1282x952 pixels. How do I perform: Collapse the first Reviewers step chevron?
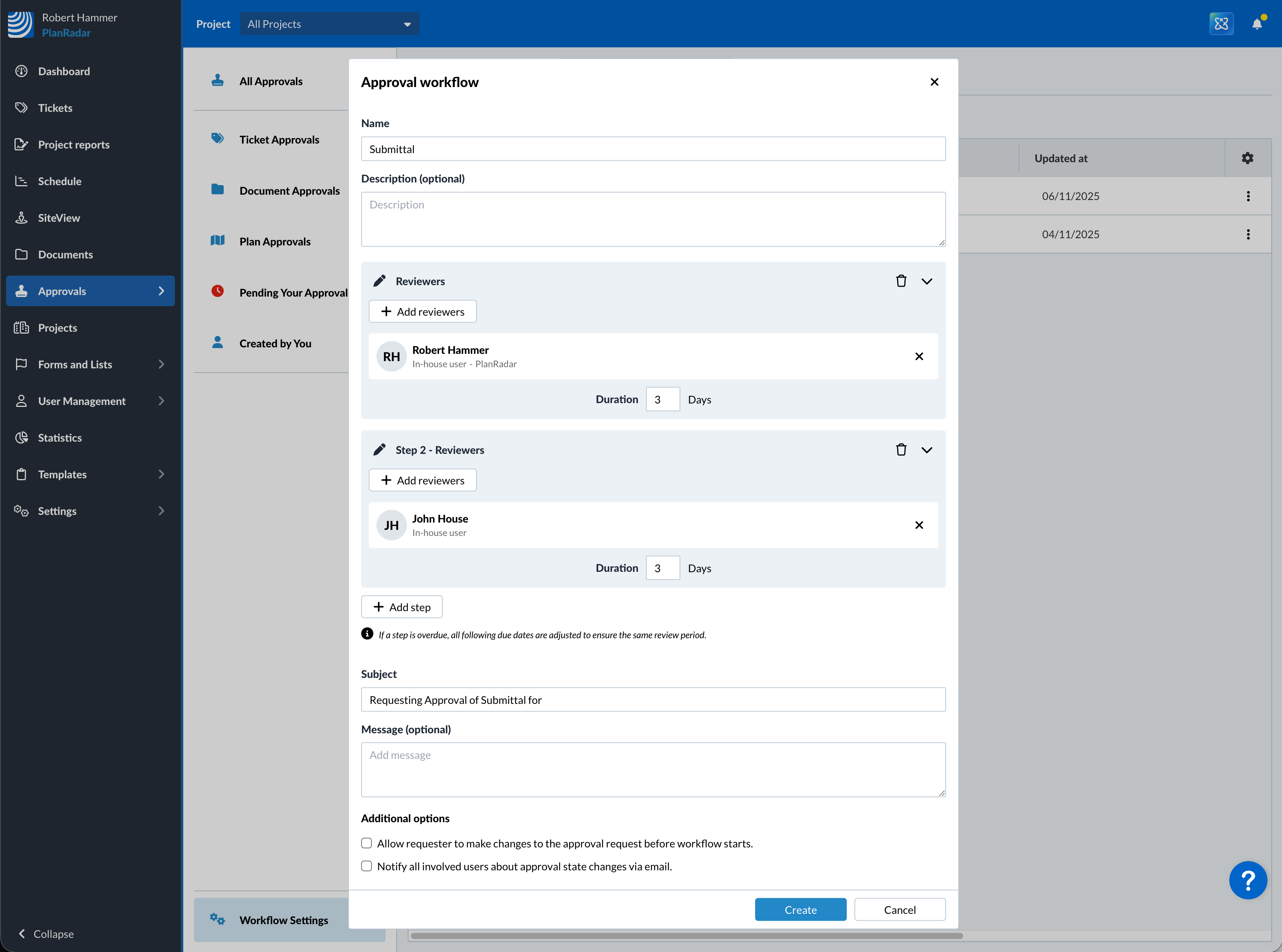click(926, 281)
